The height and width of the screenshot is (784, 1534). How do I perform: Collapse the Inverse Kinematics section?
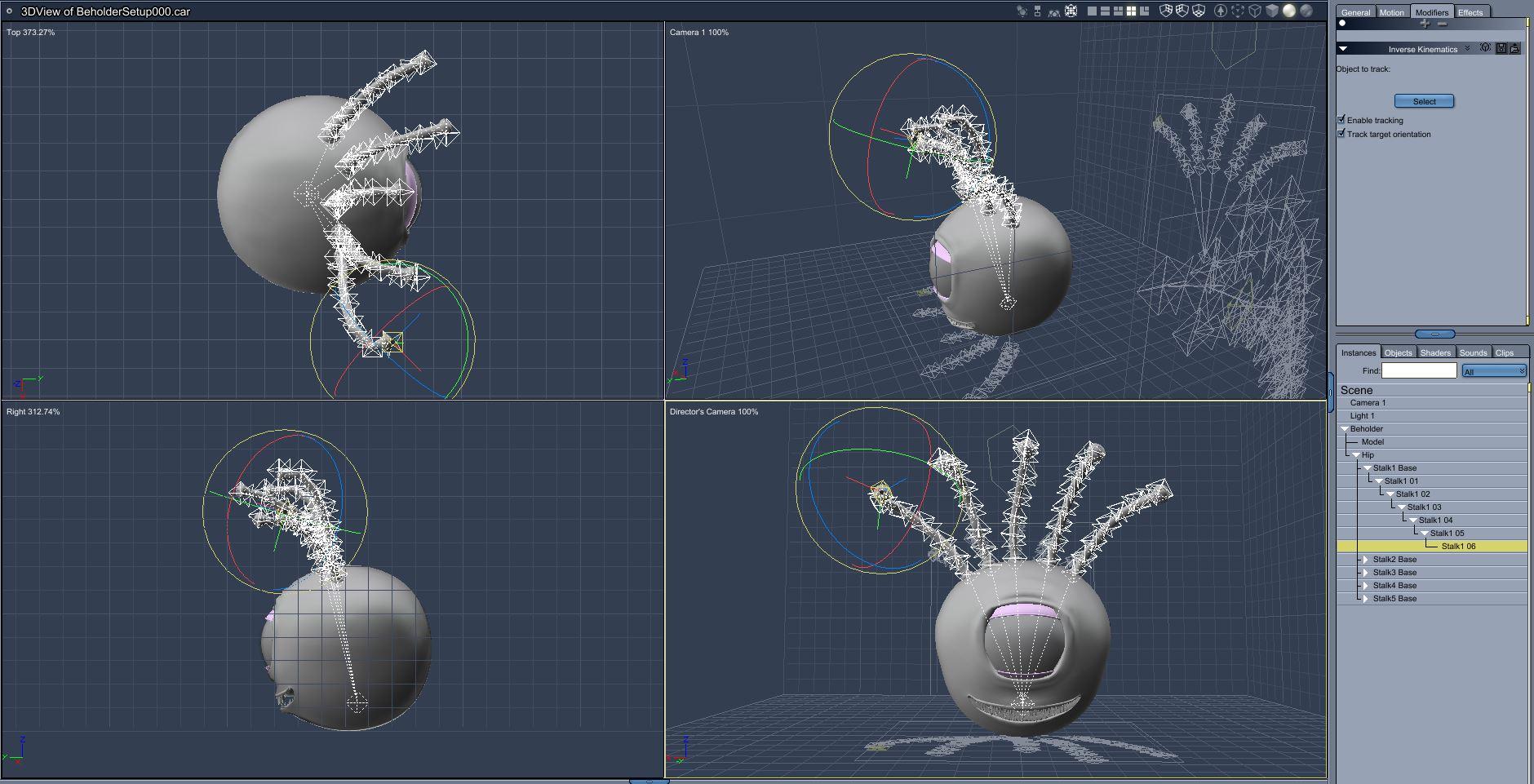point(1343,49)
